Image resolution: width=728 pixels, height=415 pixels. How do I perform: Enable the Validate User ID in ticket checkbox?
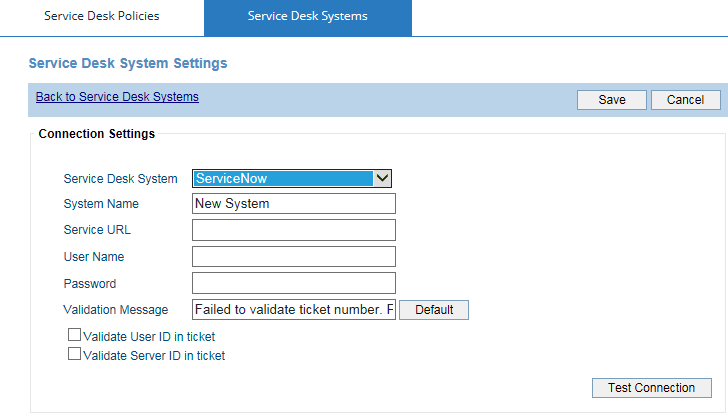click(74, 335)
